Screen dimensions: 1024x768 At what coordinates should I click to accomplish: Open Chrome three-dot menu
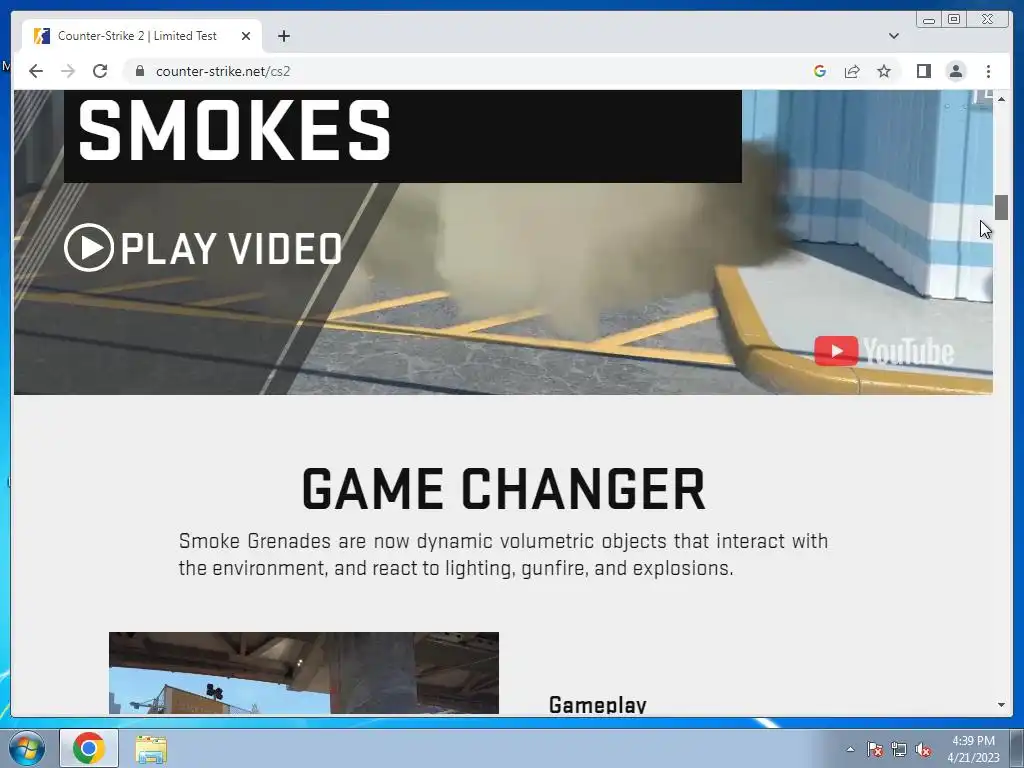[x=988, y=71]
